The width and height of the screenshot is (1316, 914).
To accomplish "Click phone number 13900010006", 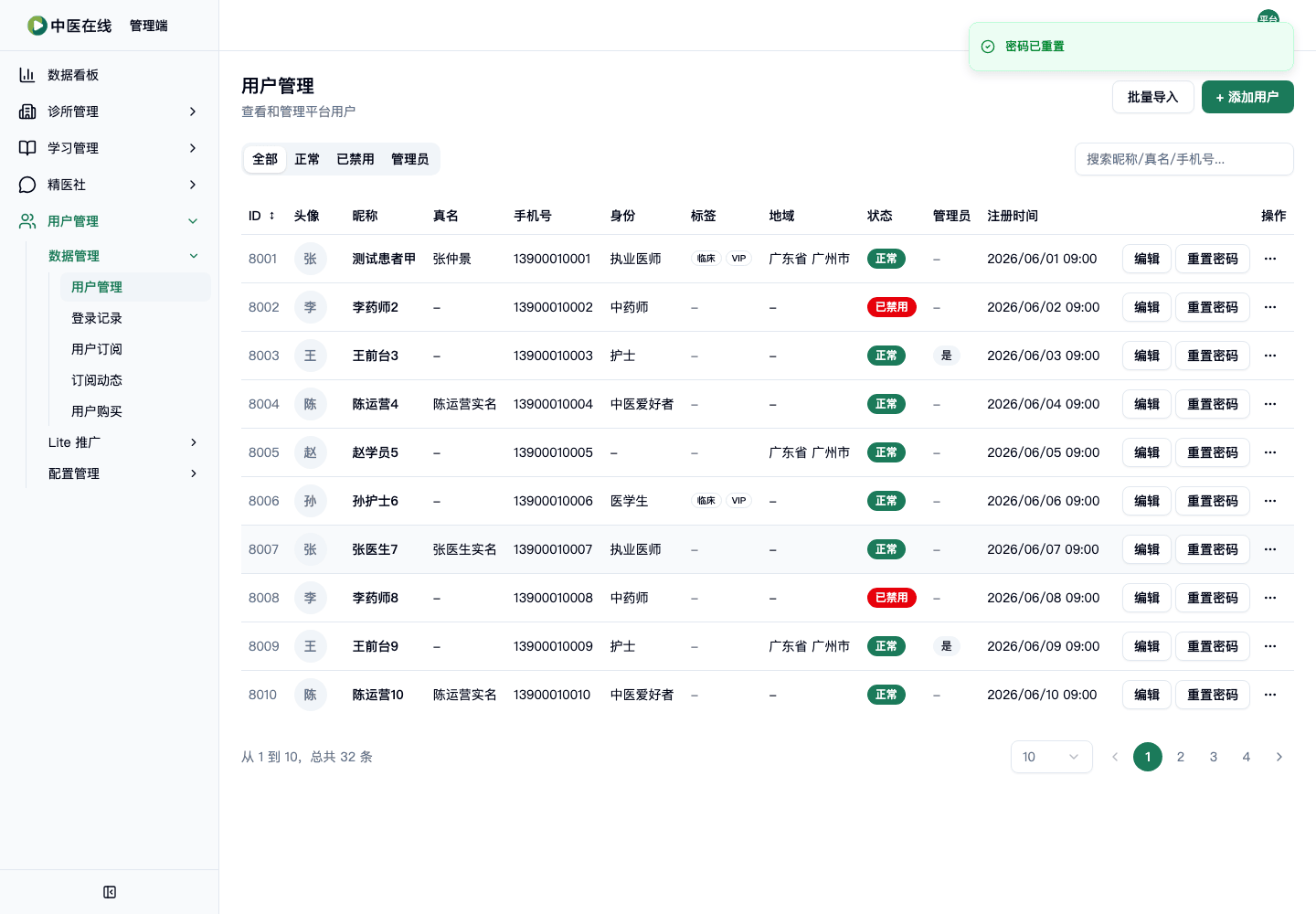I will [x=553, y=501].
